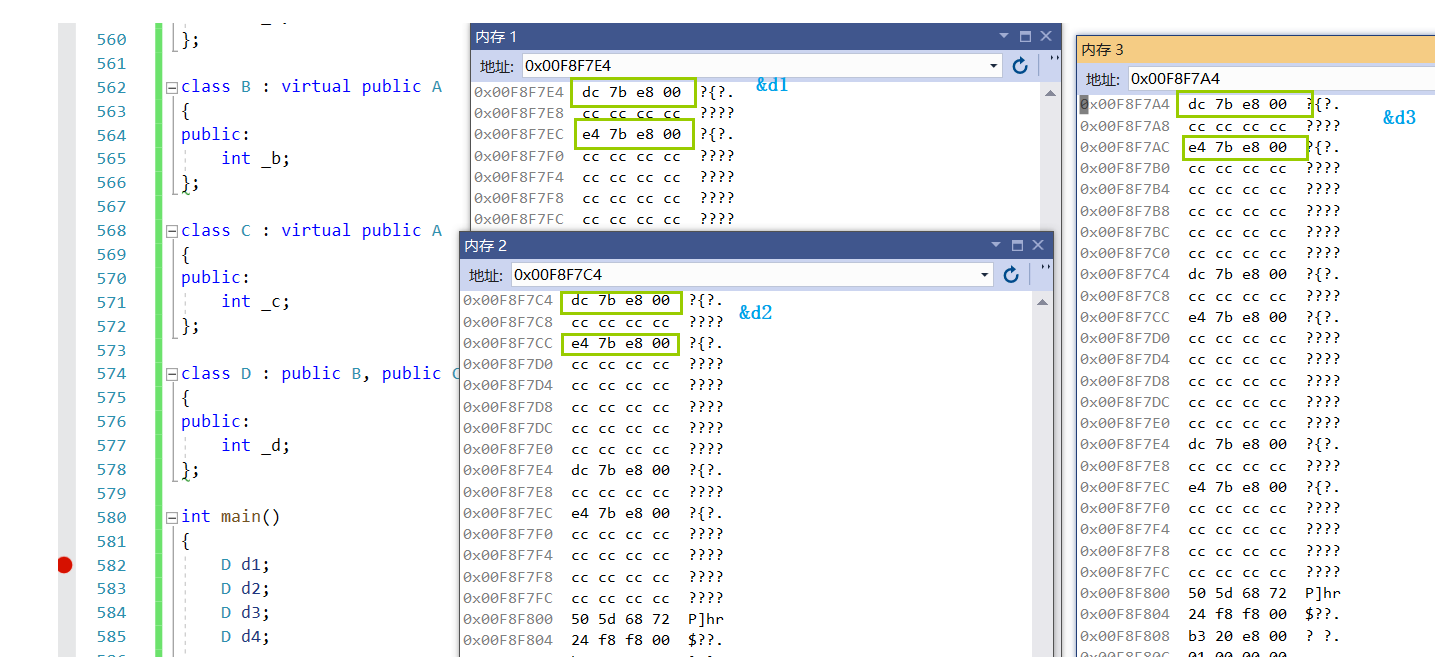1436x661 pixels.
Task: Select address 0x00F8F7FC in 内存 1
Action: tap(519, 219)
